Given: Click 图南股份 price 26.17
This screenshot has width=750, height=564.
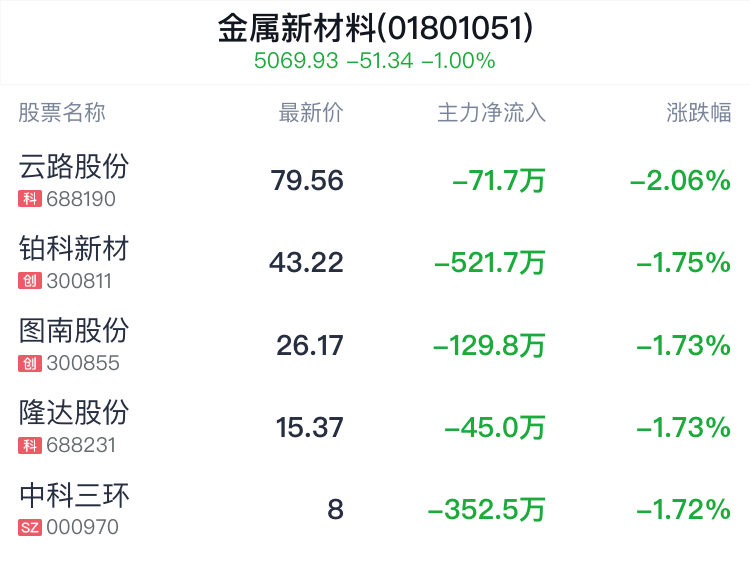Looking at the screenshot, I should pos(310,345).
